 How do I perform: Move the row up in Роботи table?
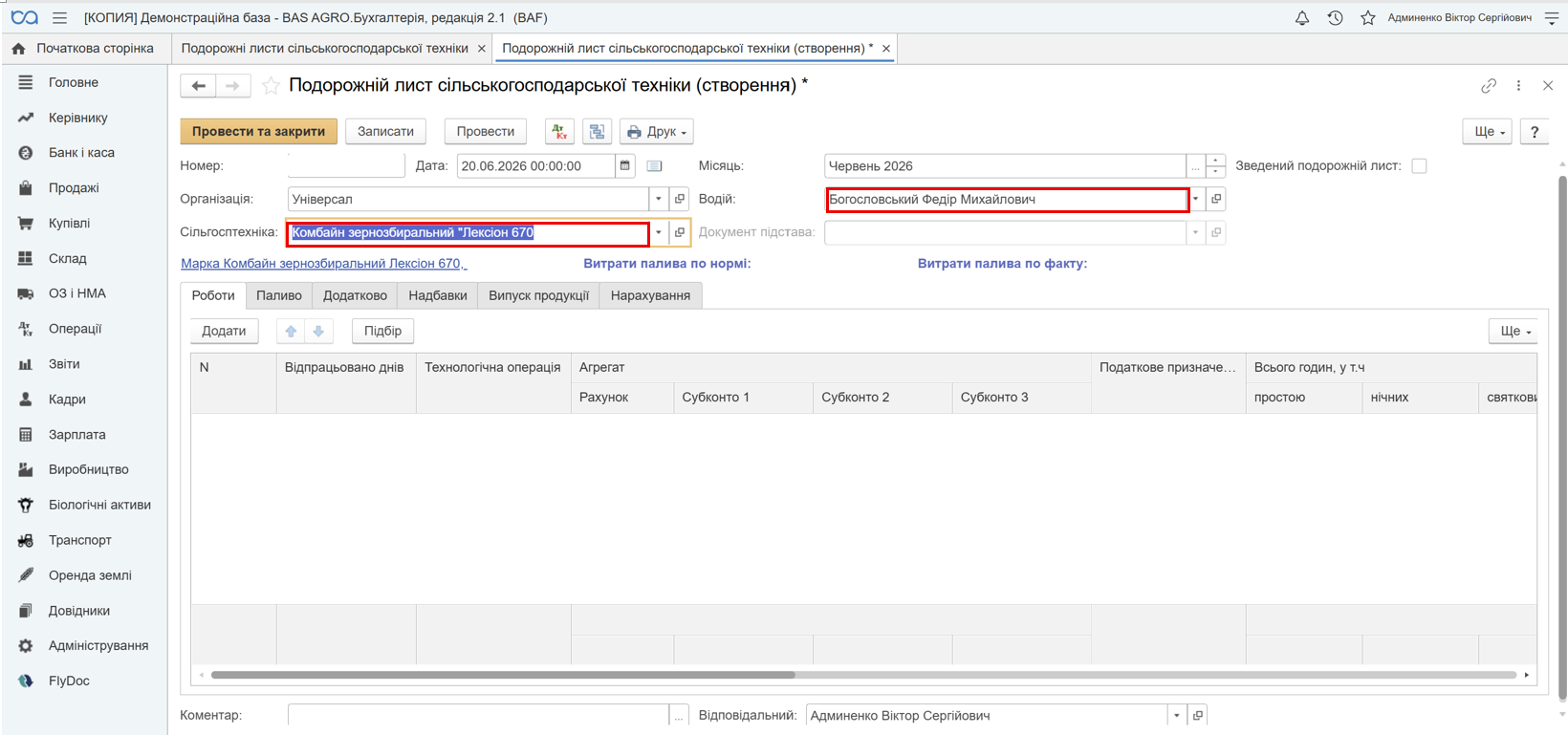click(291, 332)
